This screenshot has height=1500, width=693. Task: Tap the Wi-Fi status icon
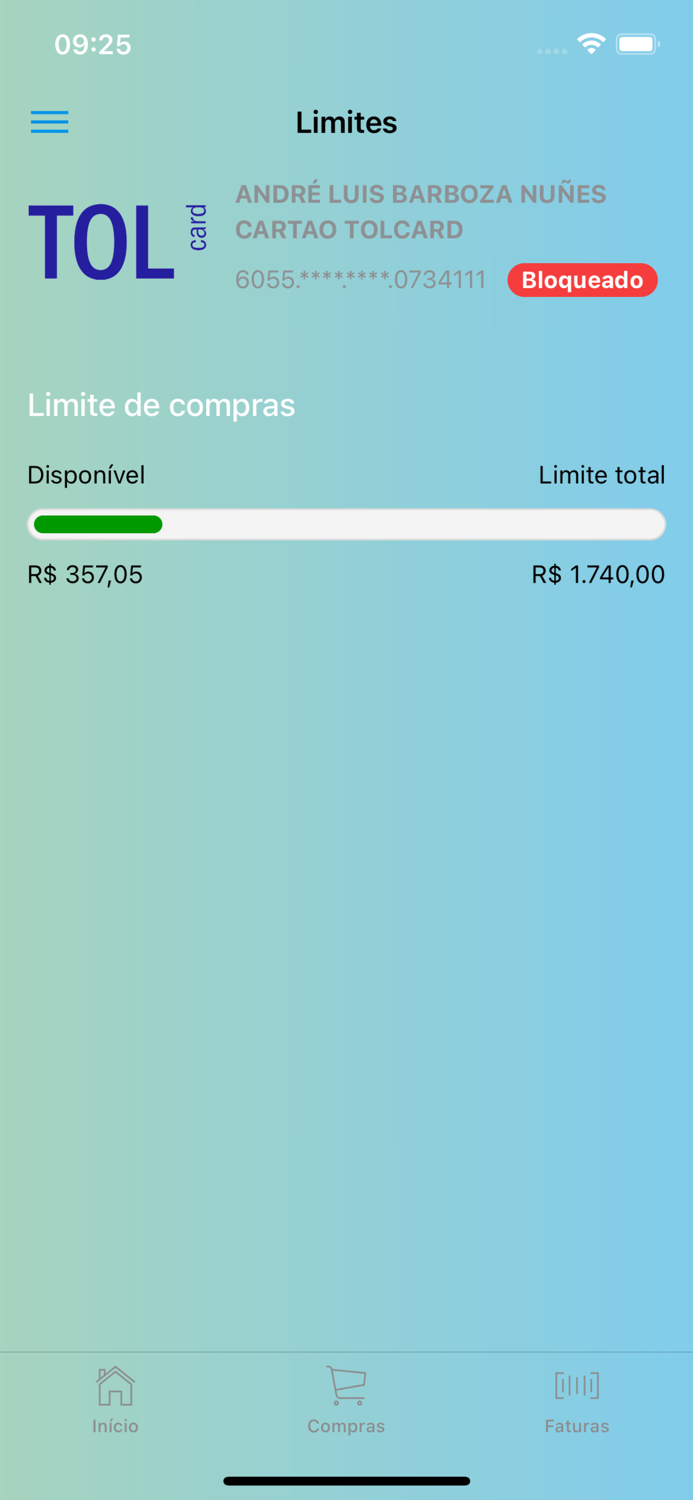point(591,44)
